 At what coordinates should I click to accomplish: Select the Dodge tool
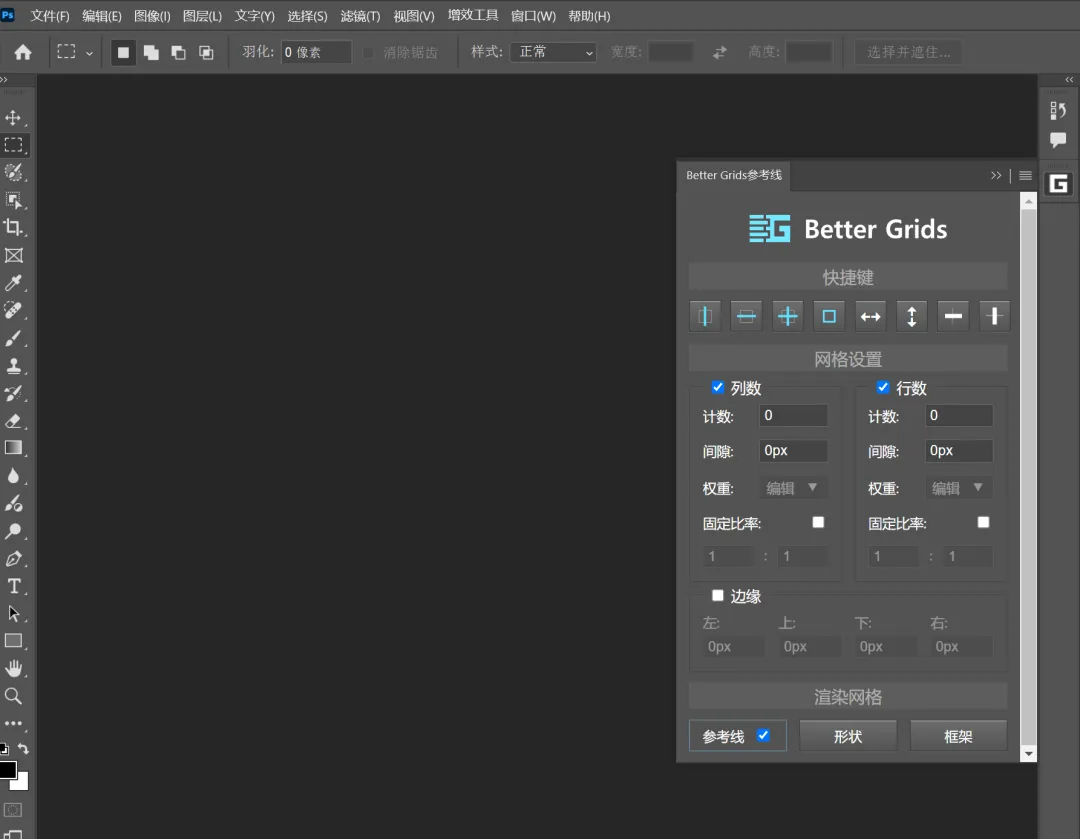[x=13, y=531]
